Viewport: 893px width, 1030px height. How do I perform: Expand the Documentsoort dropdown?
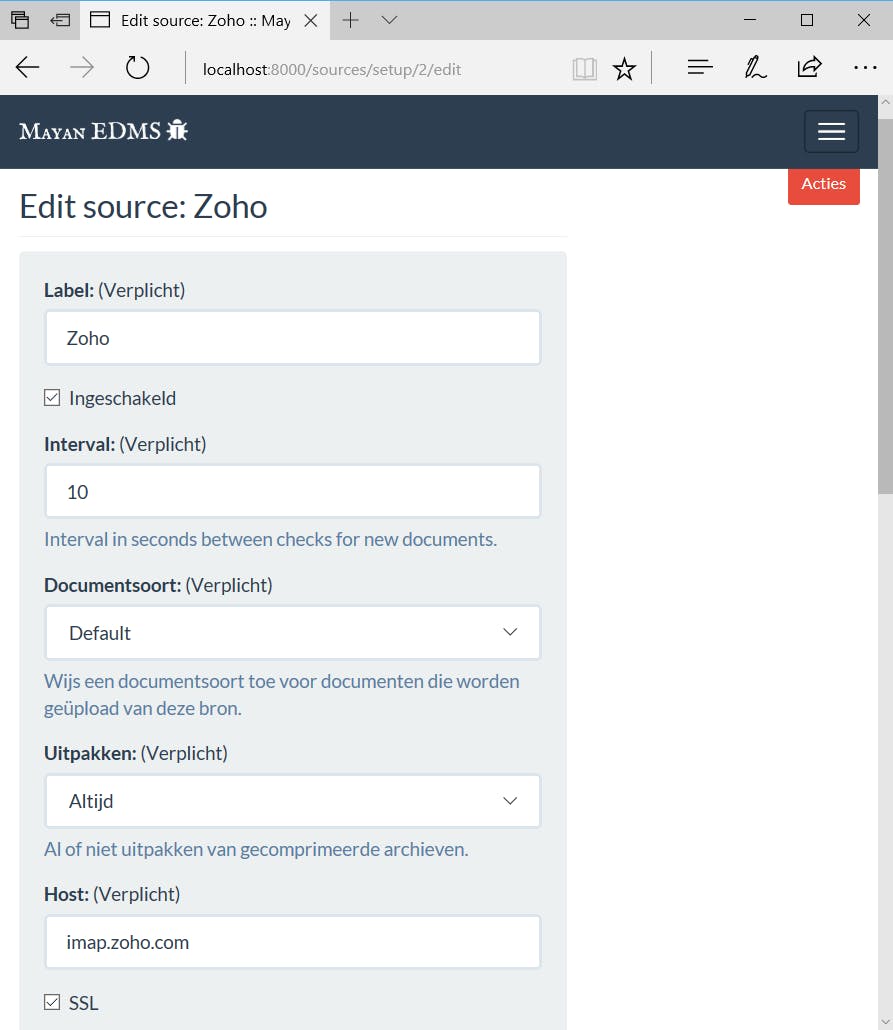[293, 633]
